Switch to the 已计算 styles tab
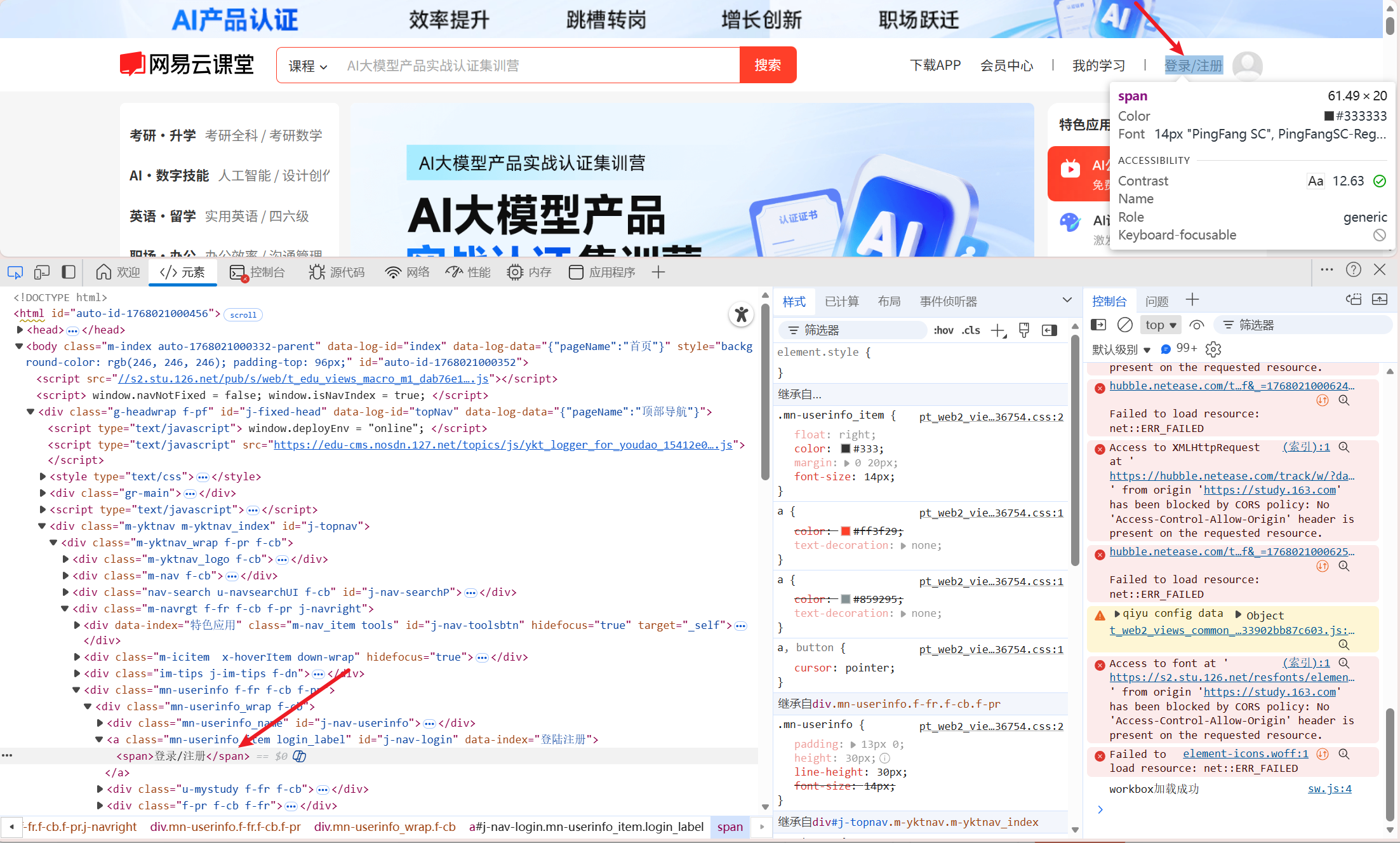Viewport: 1400px width, 843px height. (841, 302)
